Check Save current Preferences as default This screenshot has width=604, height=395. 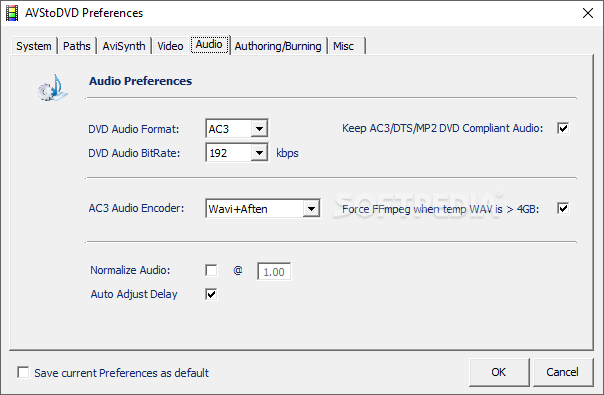pos(23,372)
